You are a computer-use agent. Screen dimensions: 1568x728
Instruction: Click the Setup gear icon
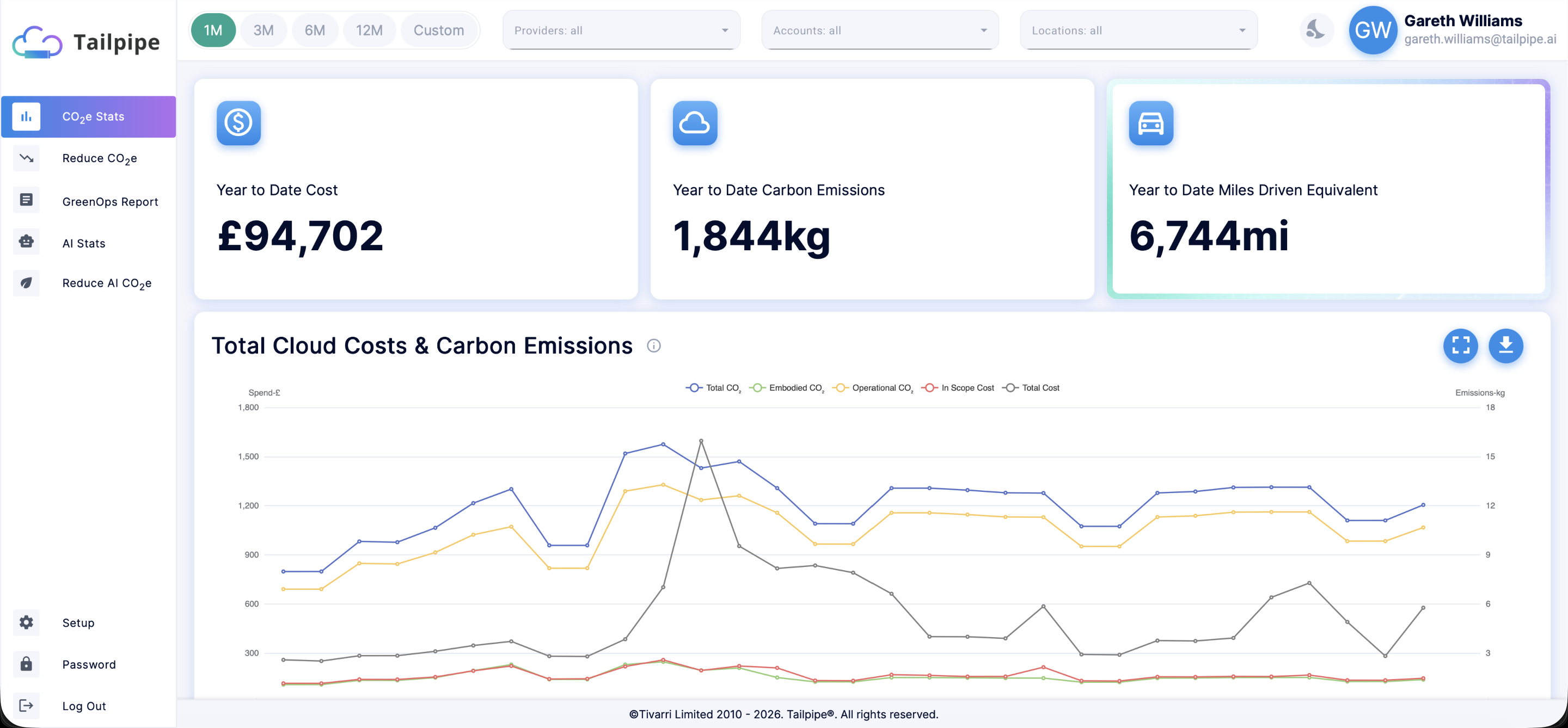pyautogui.click(x=26, y=622)
